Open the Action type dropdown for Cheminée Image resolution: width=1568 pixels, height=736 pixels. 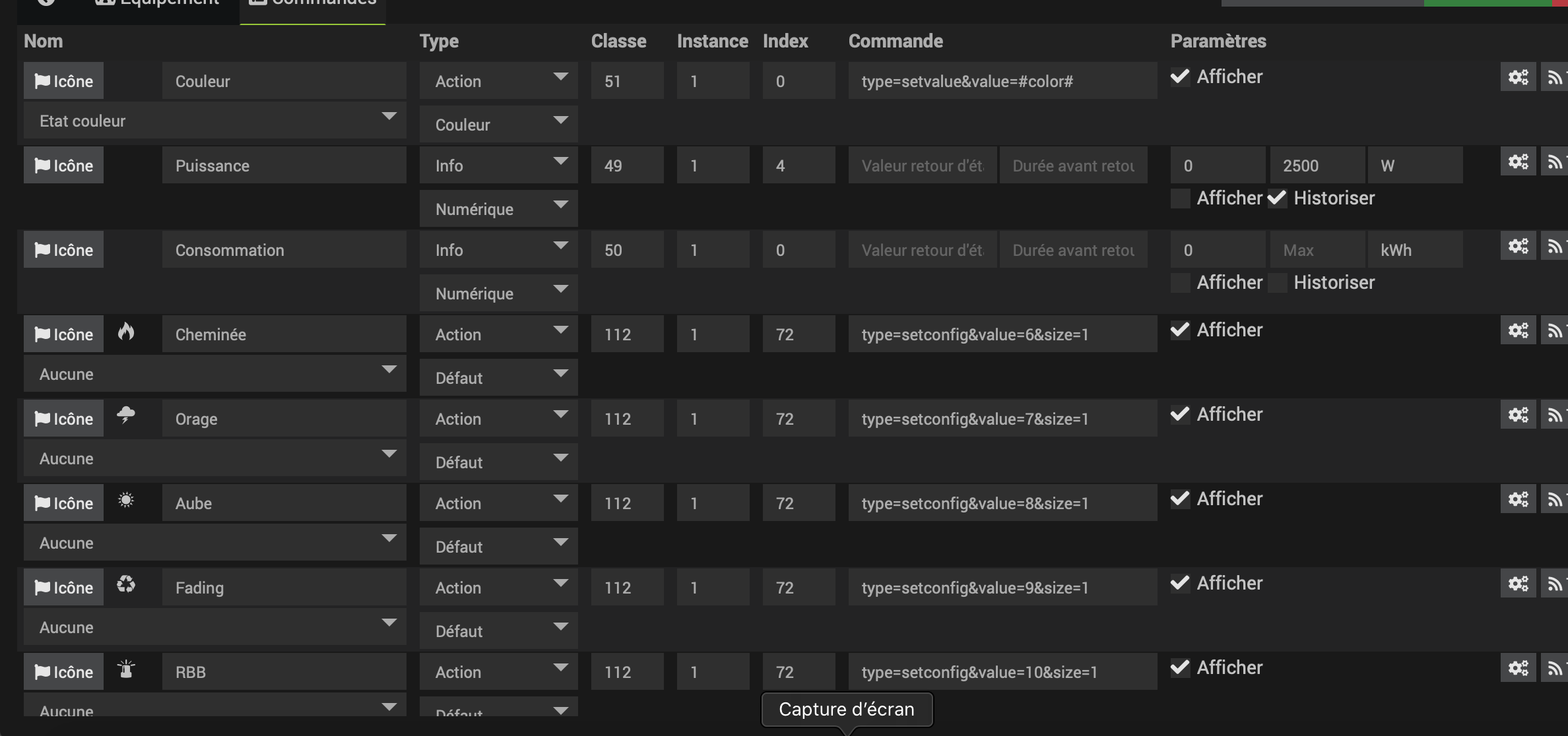pos(498,334)
